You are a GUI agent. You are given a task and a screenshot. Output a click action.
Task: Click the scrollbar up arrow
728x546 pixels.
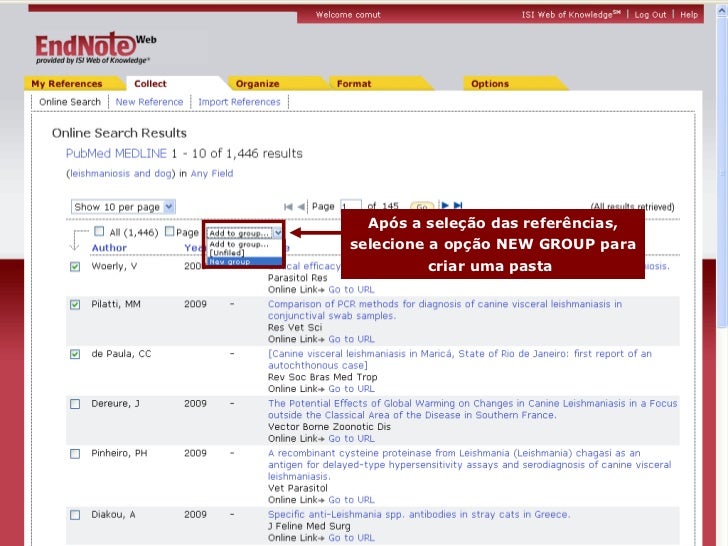722,11
